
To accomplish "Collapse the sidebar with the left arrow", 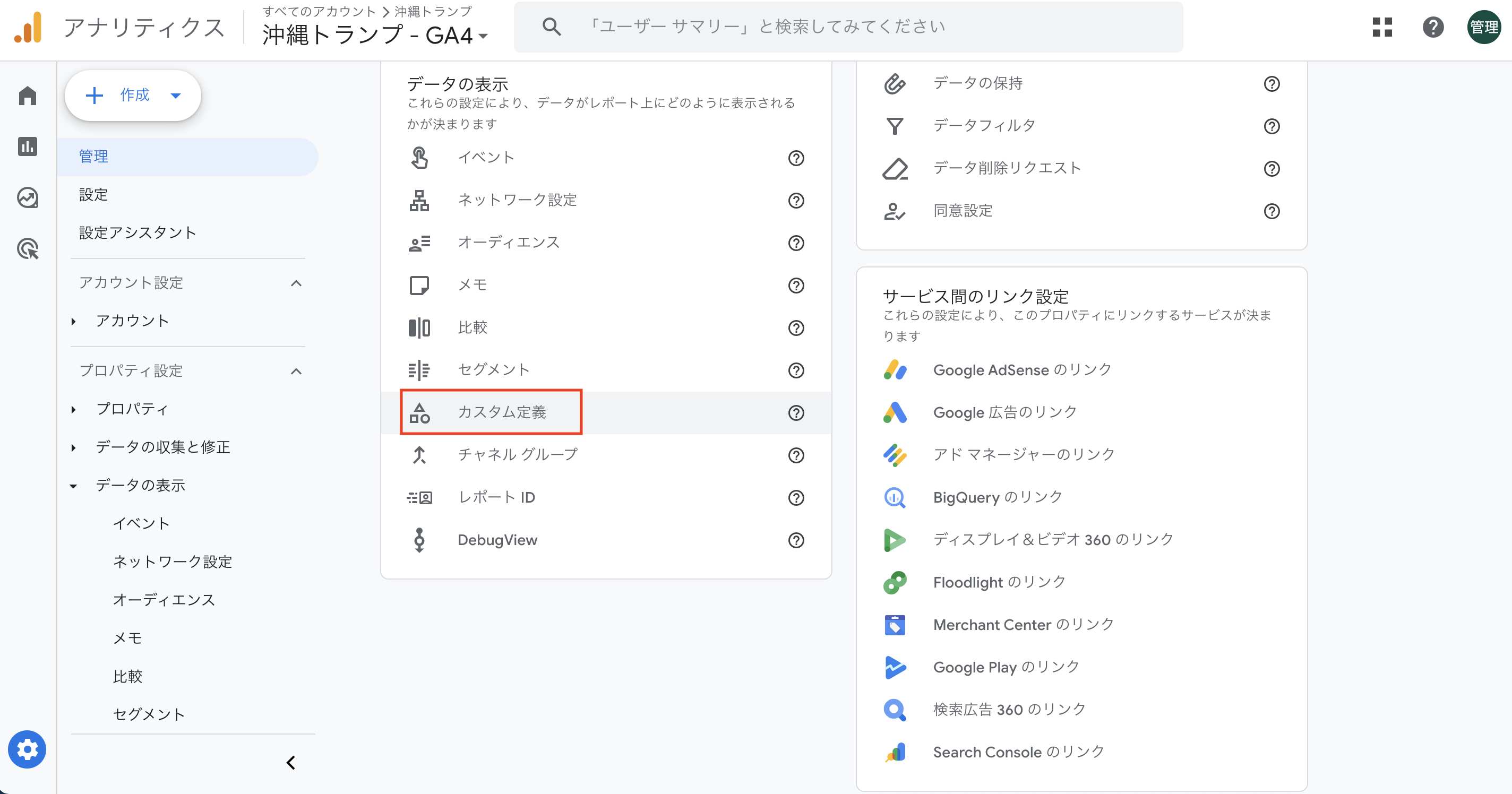I will coord(290,762).
